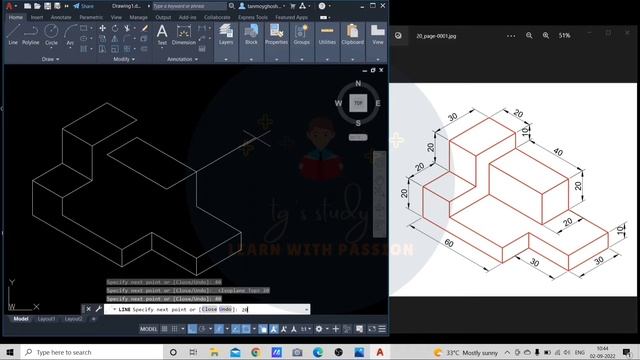Open the Groups panel
This screenshot has height=360, width=640.
(302, 34)
